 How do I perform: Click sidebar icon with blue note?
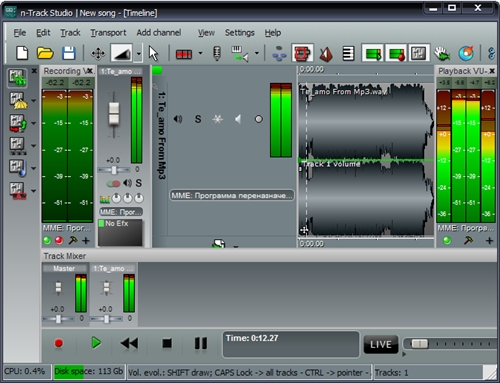(18, 168)
